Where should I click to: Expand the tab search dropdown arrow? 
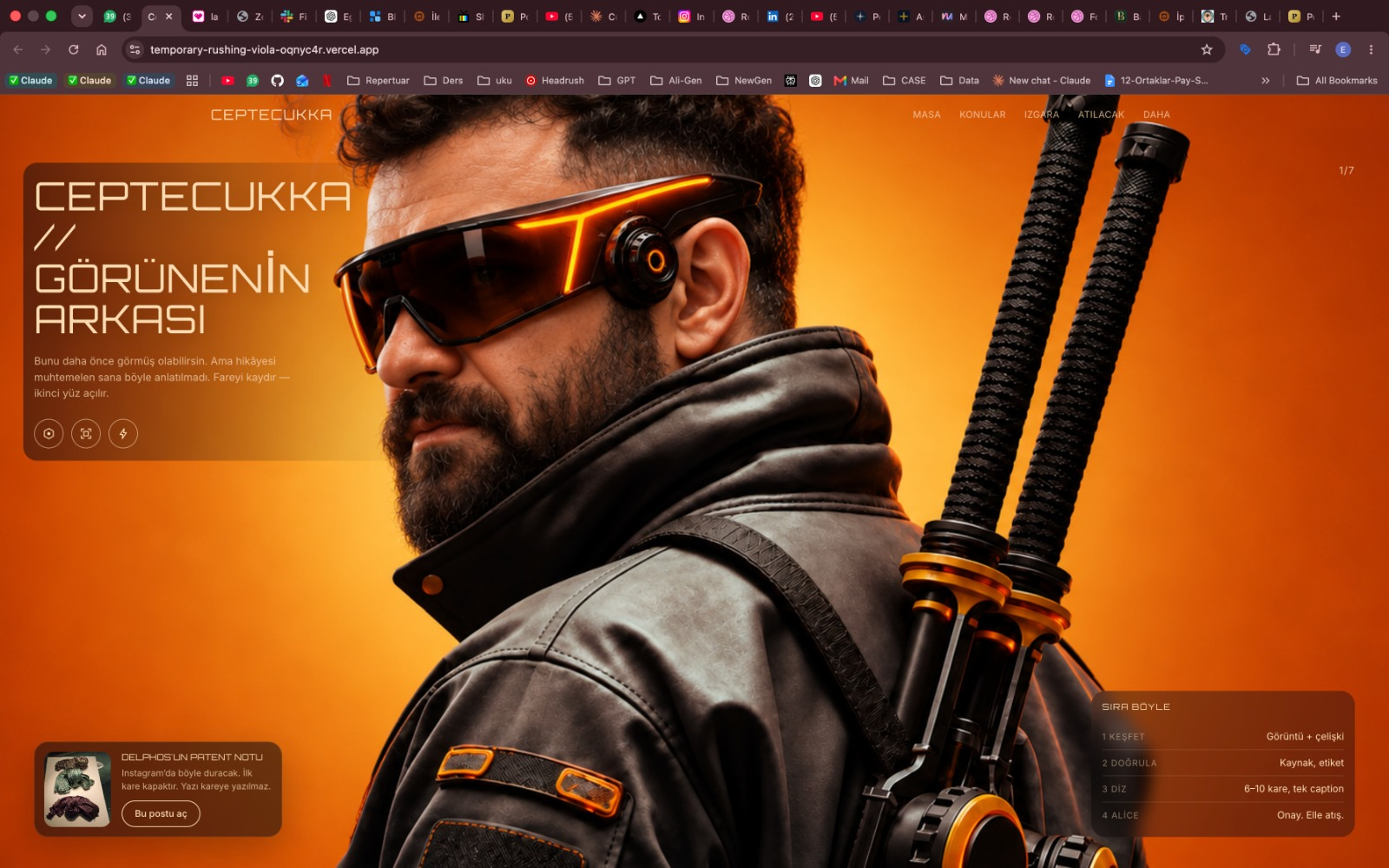(82, 16)
